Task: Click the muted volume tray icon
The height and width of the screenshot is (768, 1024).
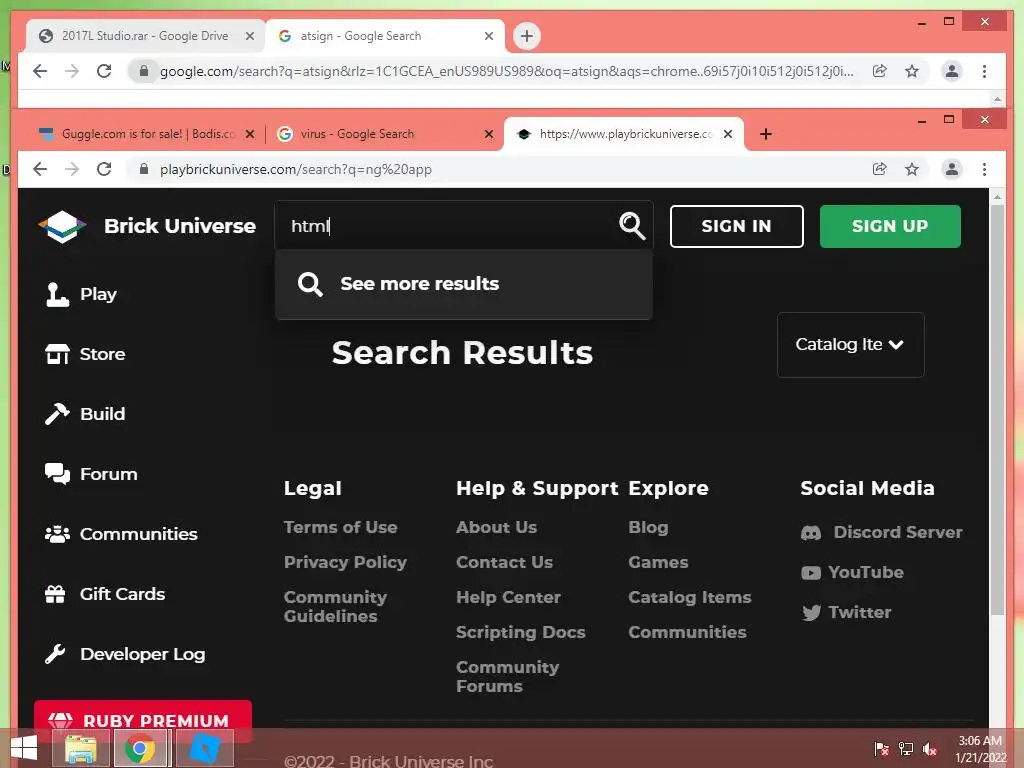Action: tap(929, 749)
